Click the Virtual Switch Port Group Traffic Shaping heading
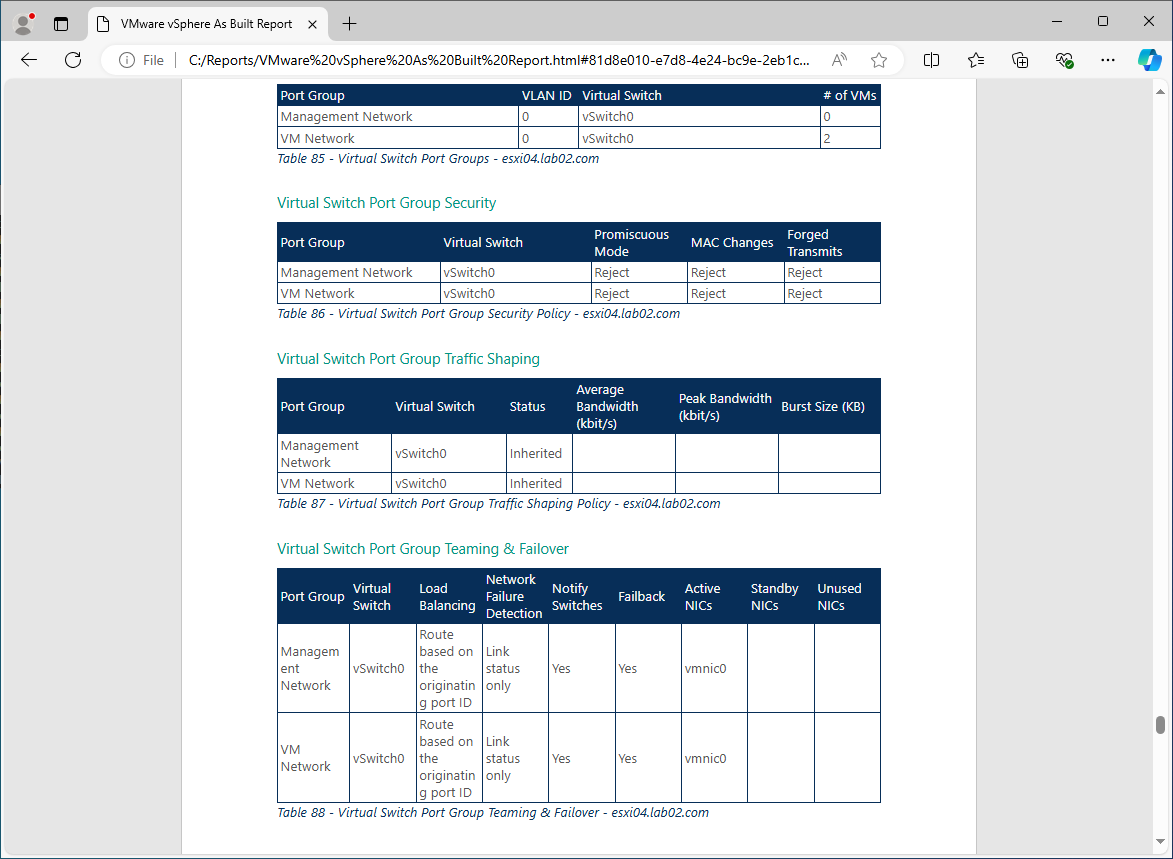 click(x=408, y=358)
